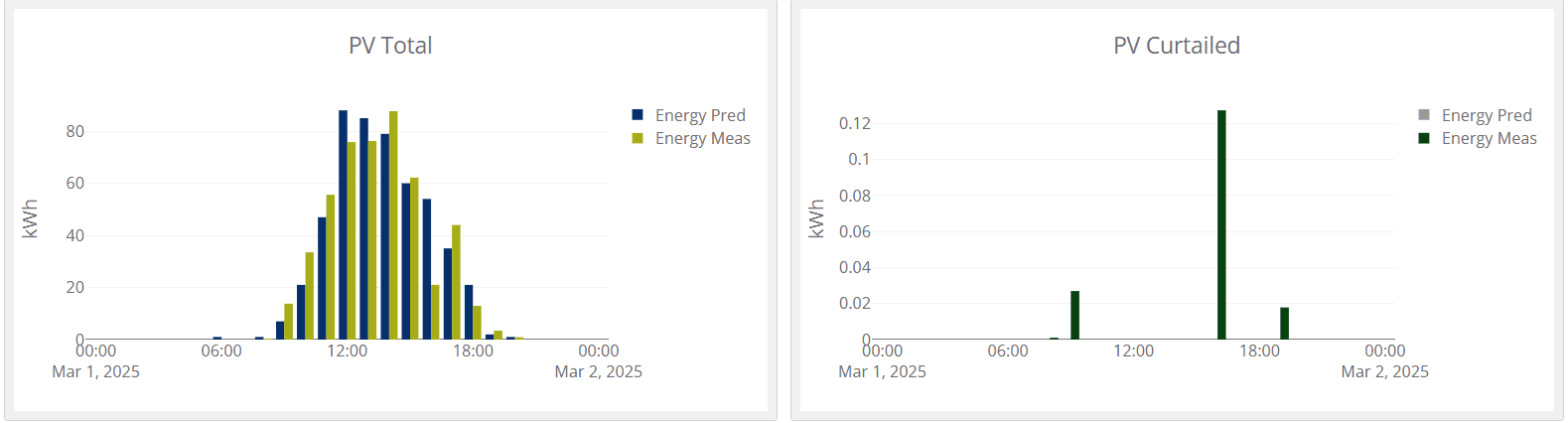Viewport: 1568px width, 423px height.
Task: Hide Energy Meas series in PV Curtailed legend
Action: [1488, 138]
